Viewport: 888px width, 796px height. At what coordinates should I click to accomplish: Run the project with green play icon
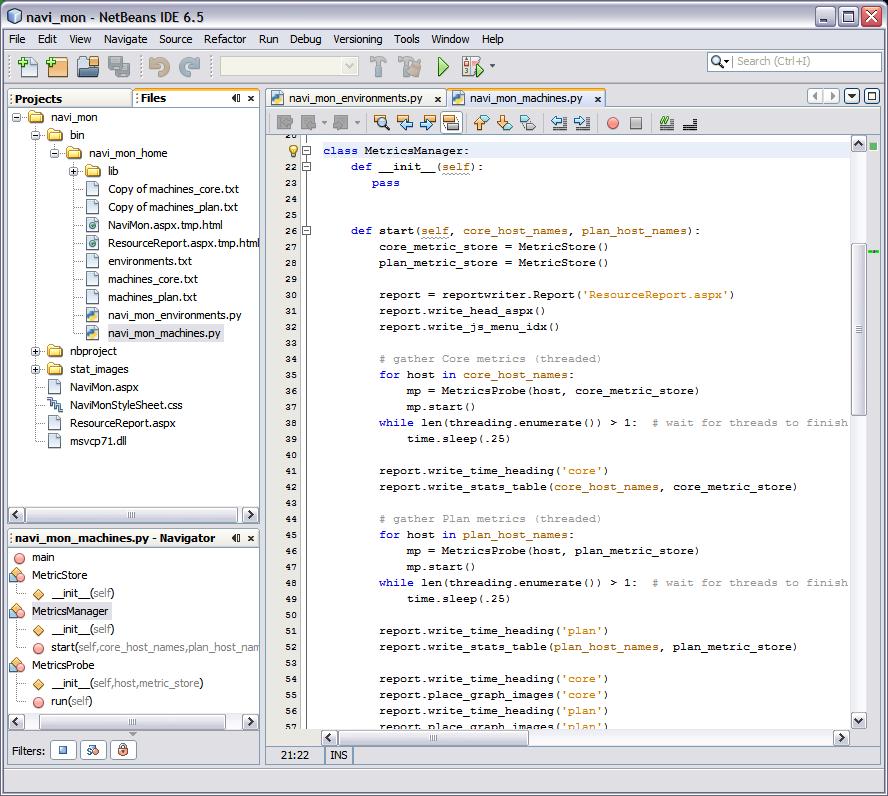[443, 67]
